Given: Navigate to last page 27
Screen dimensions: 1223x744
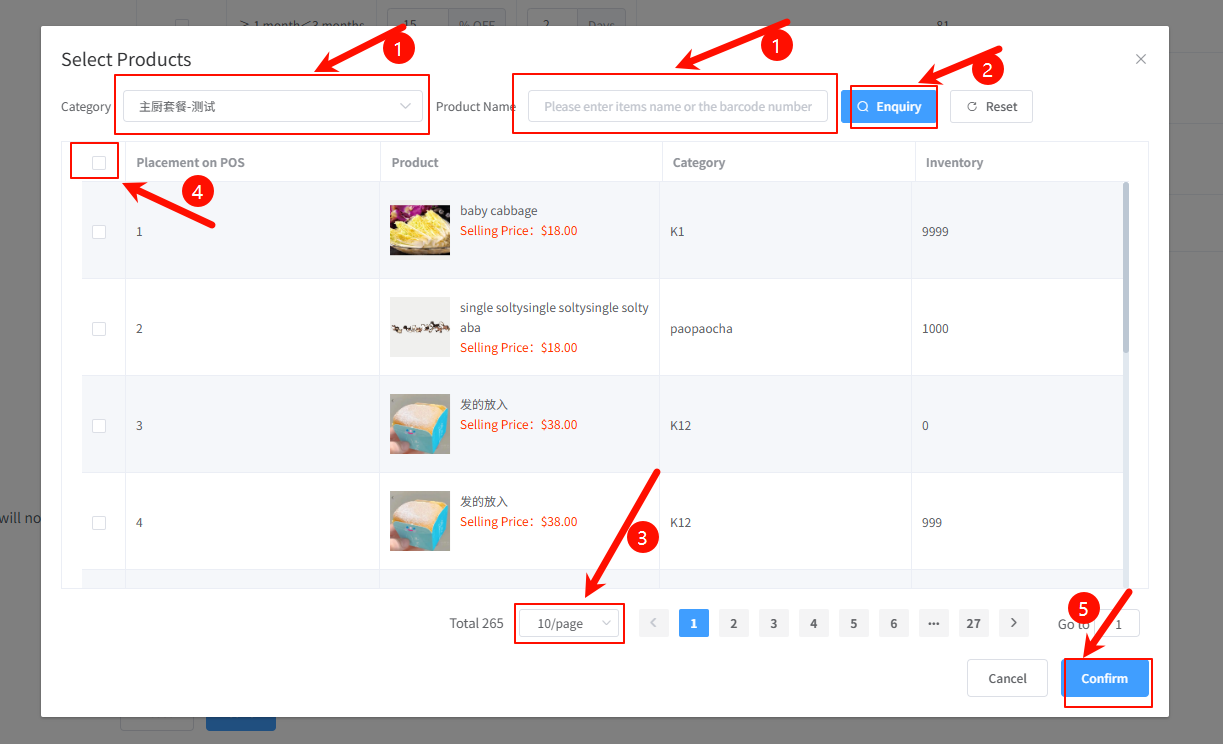Looking at the screenshot, I should point(972,623).
